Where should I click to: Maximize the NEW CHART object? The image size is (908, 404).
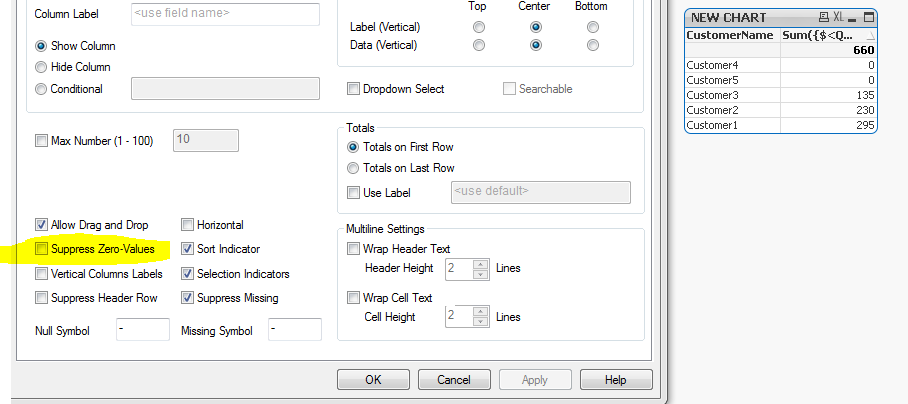point(867,18)
